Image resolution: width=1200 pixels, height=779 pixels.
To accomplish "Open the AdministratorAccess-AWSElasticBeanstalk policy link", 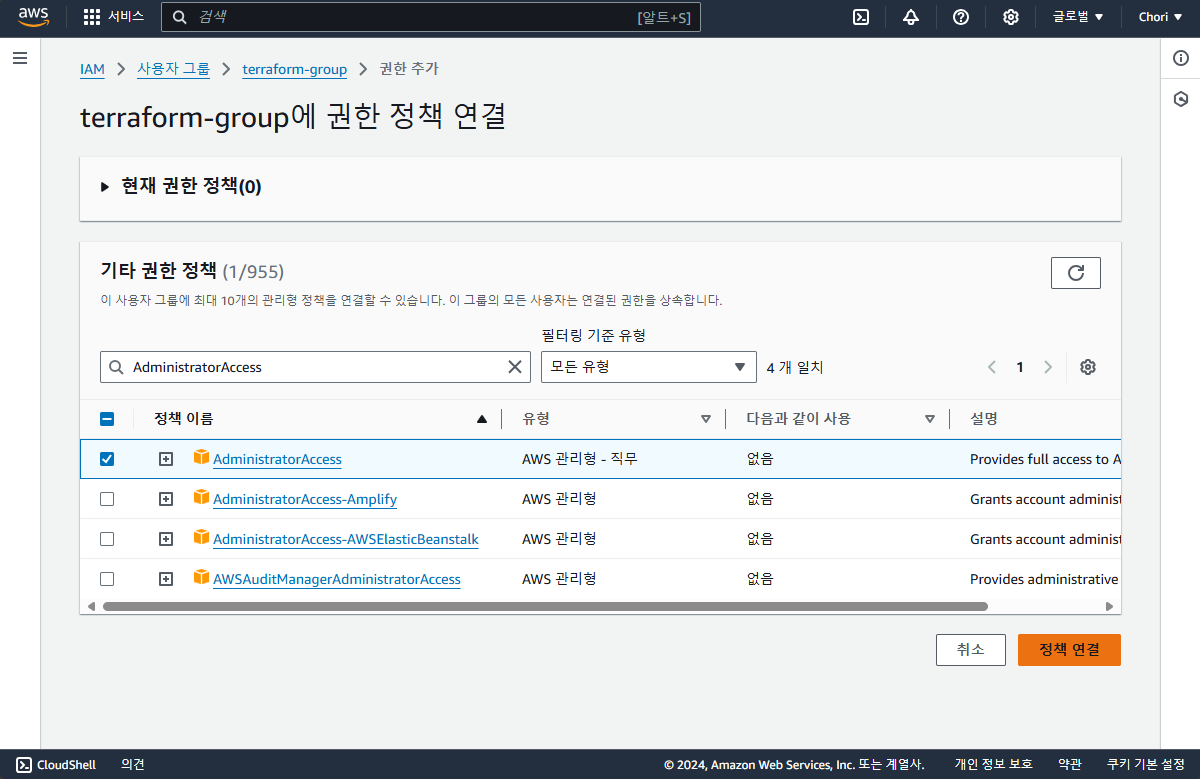I will tap(346, 539).
